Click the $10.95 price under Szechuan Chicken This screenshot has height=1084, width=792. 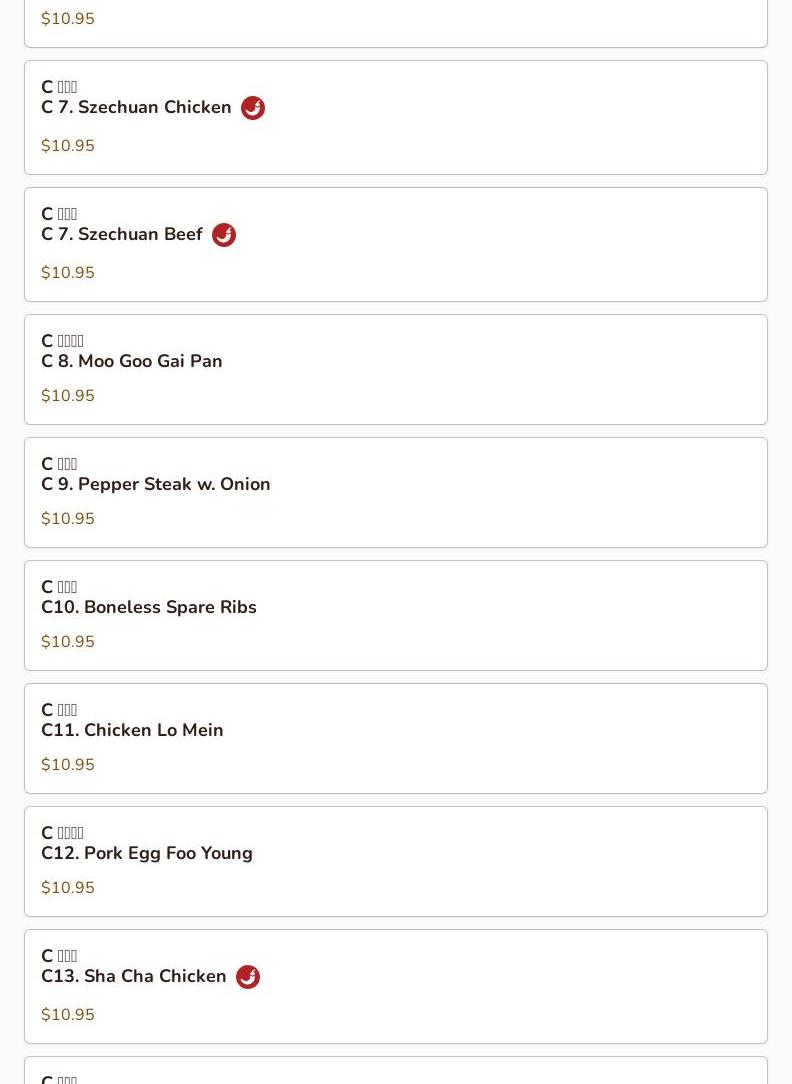pos(68,146)
